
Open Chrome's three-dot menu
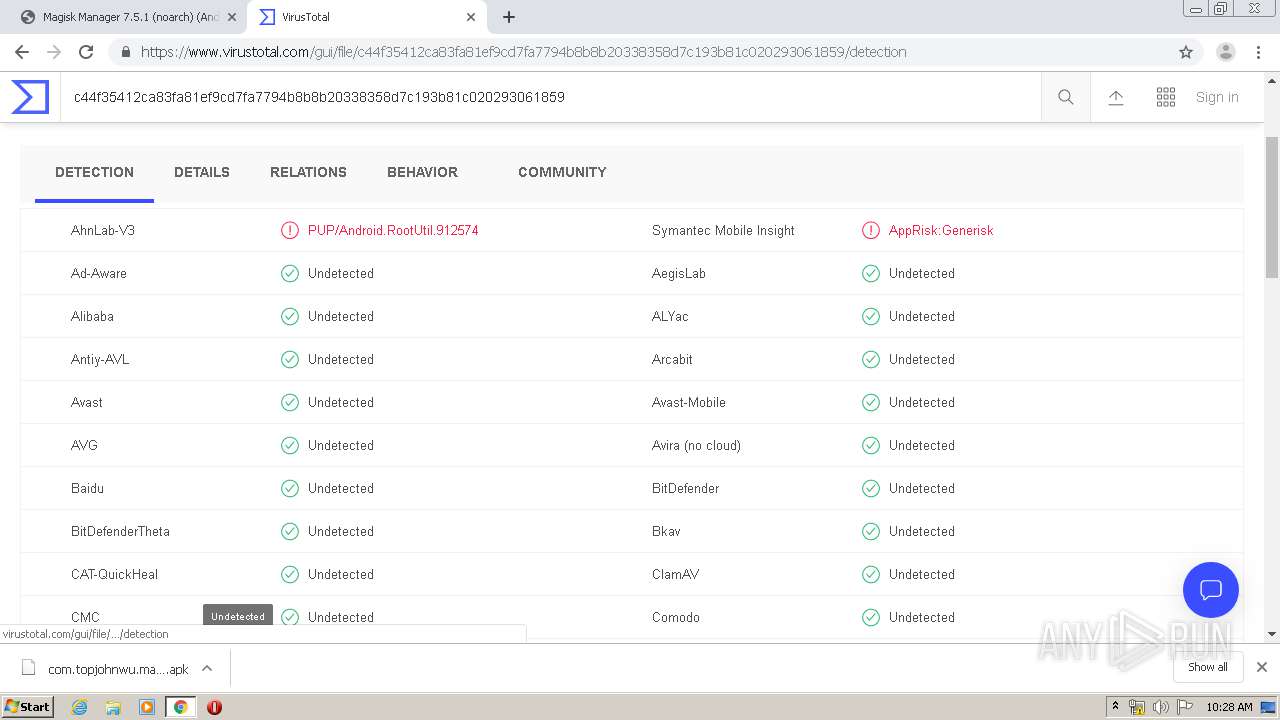click(1258, 52)
